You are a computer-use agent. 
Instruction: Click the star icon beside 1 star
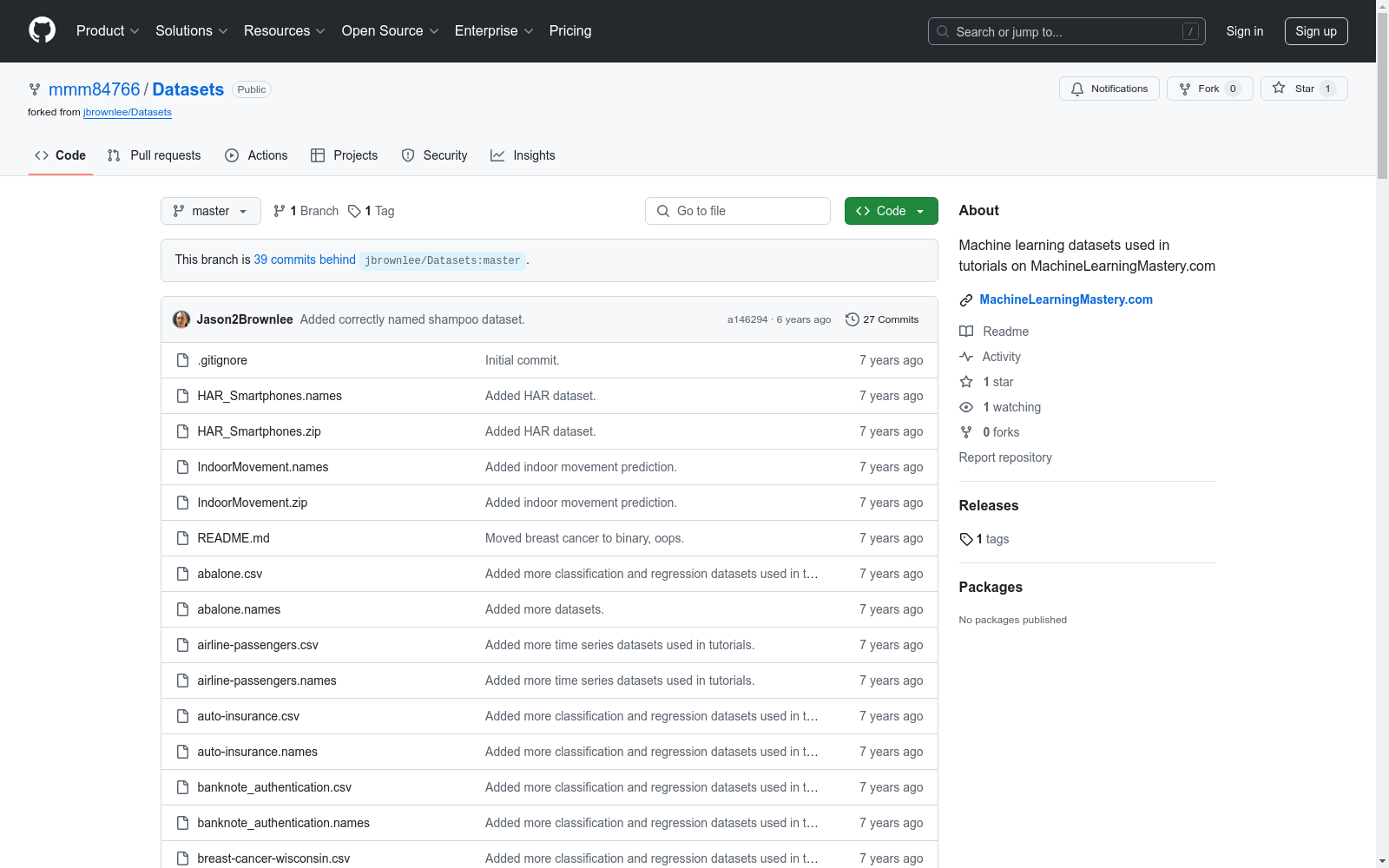click(x=966, y=382)
